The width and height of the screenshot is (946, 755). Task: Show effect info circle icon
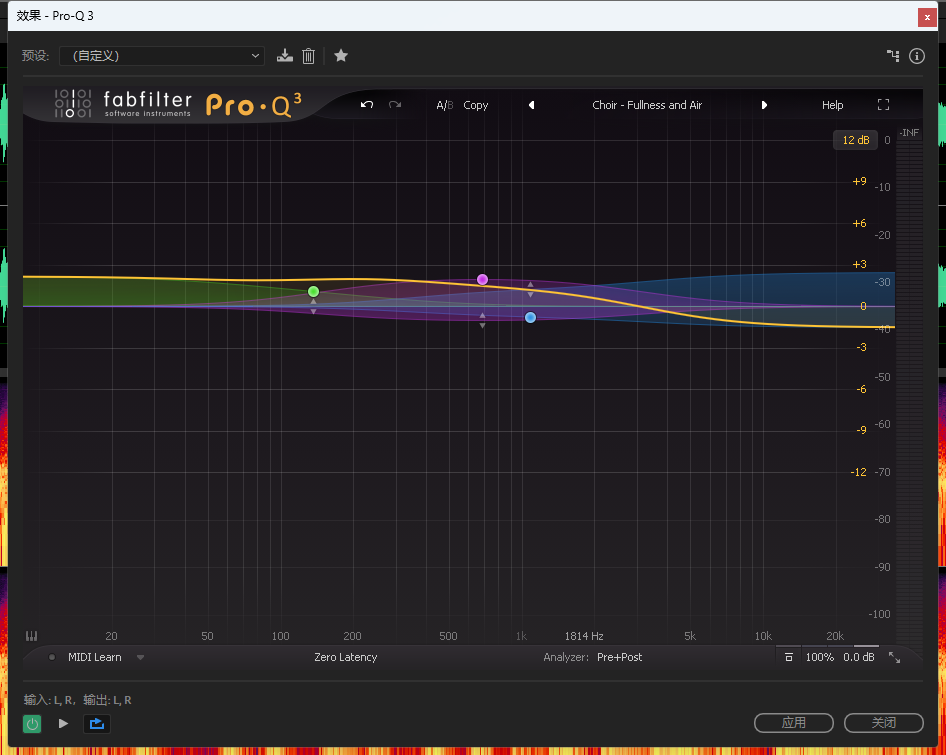coord(916,56)
